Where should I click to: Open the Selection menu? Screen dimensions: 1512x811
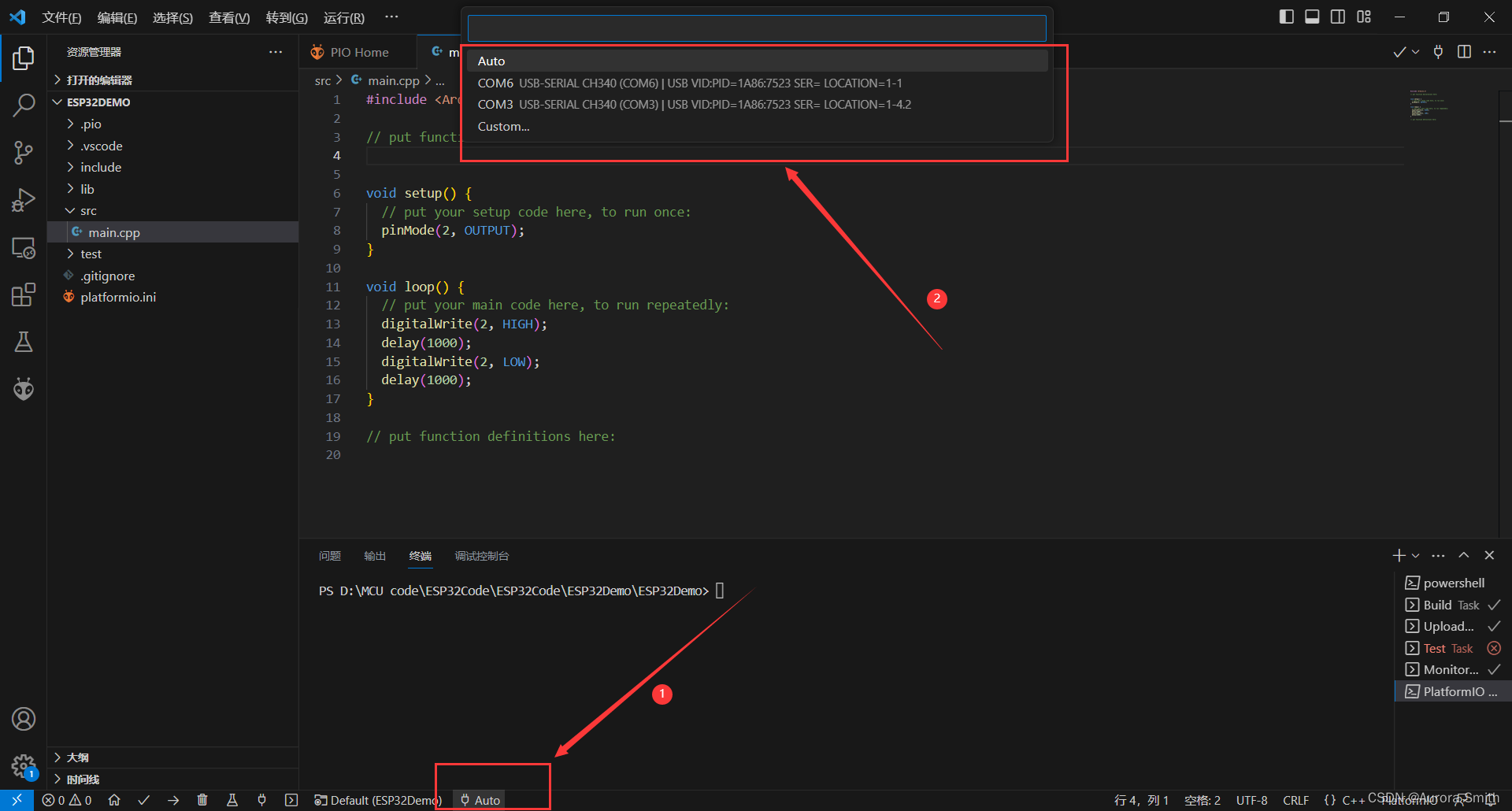(172, 17)
